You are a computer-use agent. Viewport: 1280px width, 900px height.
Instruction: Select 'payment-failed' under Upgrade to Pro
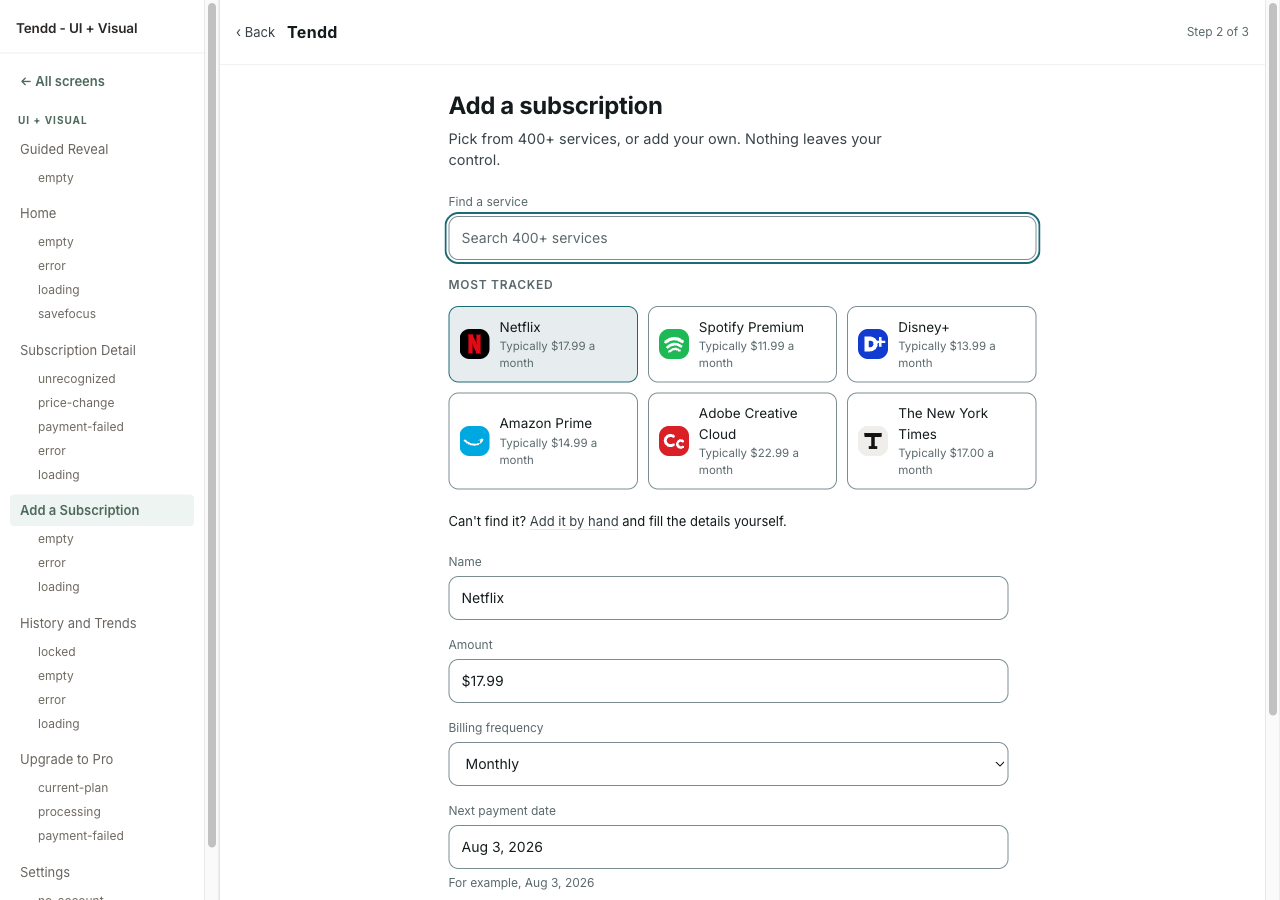(x=81, y=836)
